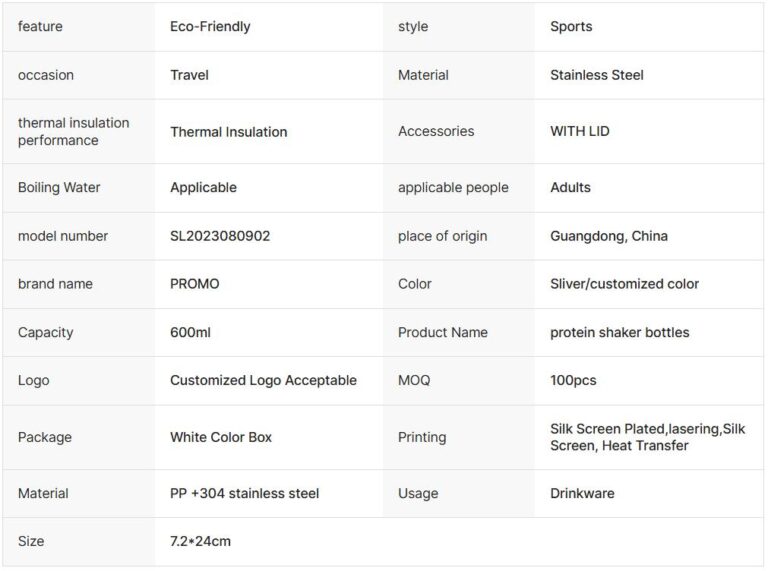Click the 'Travel' occasion value

pos(189,75)
